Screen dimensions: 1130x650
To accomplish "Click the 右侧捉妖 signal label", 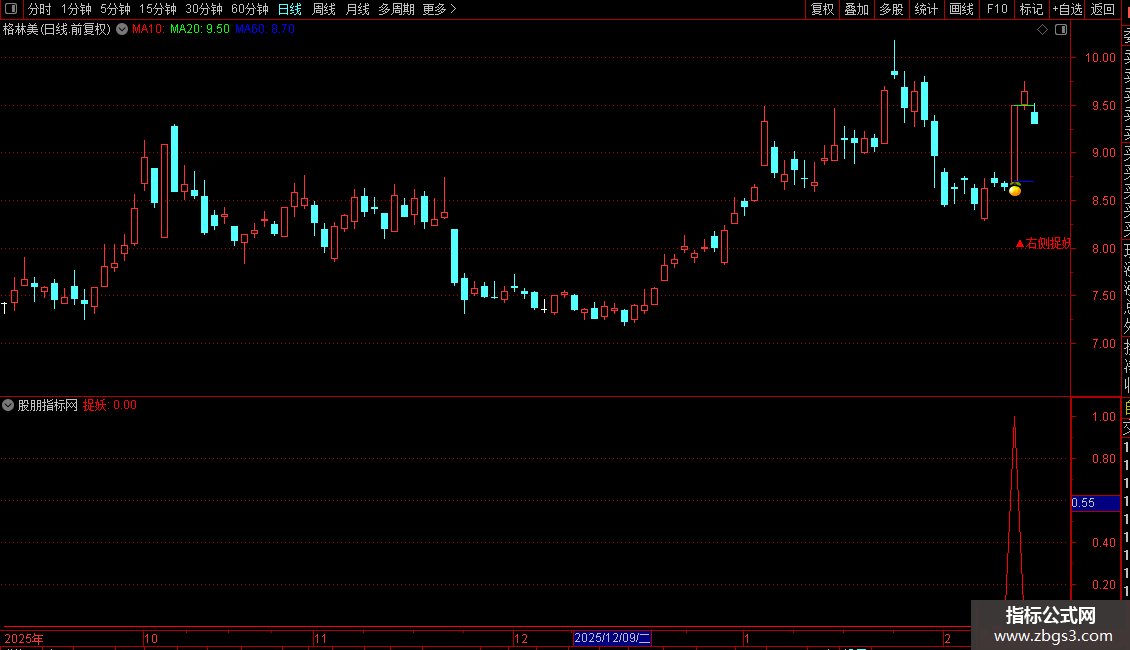I will [1043, 244].
